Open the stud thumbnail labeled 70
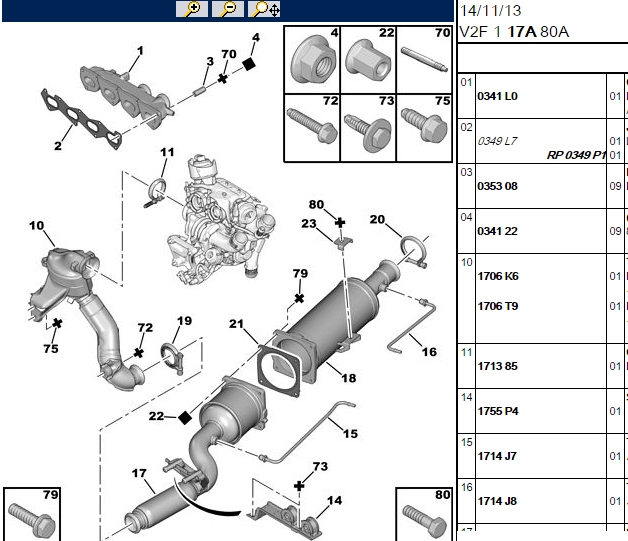 tap(424, 60)
